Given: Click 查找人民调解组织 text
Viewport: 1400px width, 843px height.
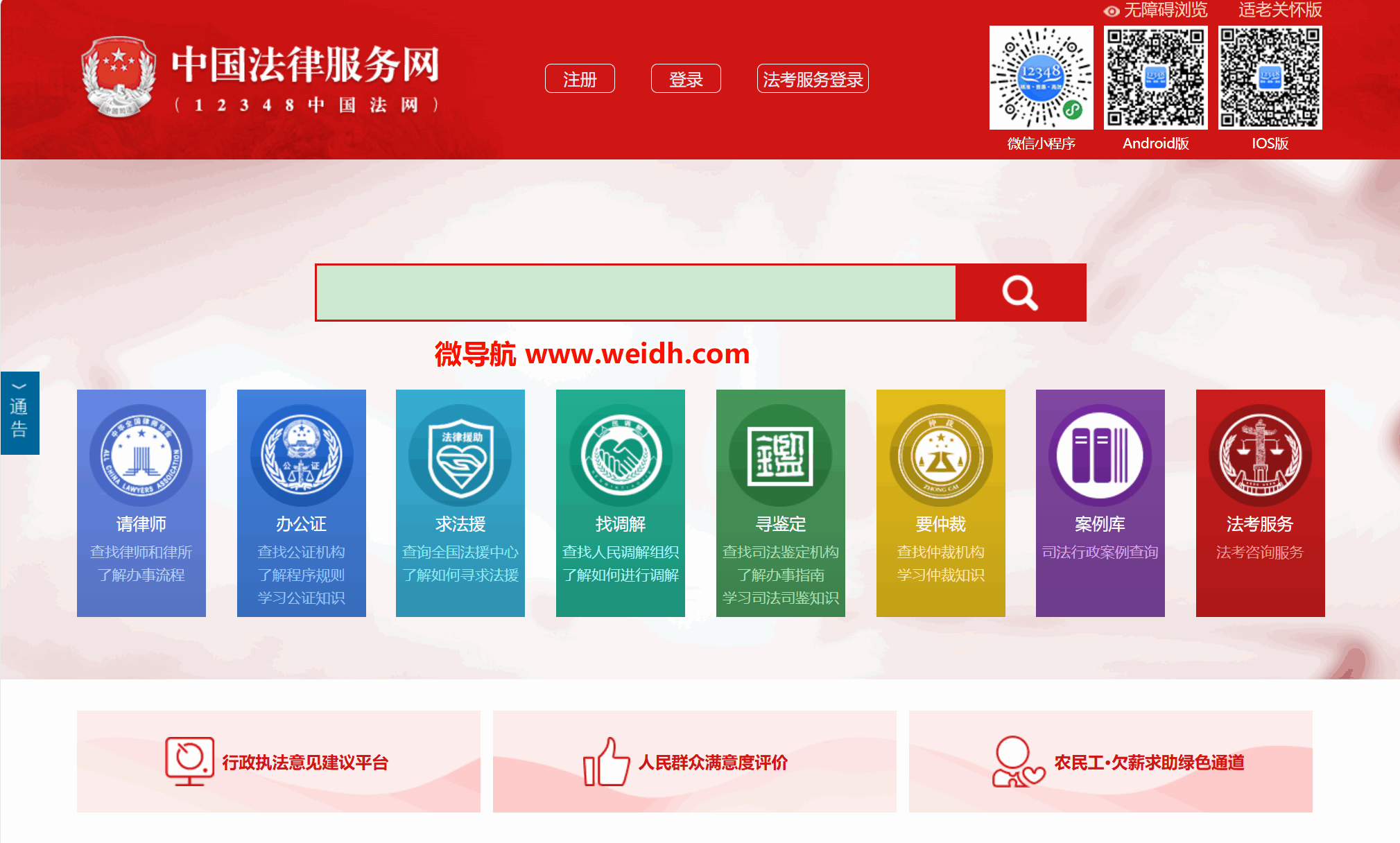Looking at the screenshot, I should coord(621,552).
